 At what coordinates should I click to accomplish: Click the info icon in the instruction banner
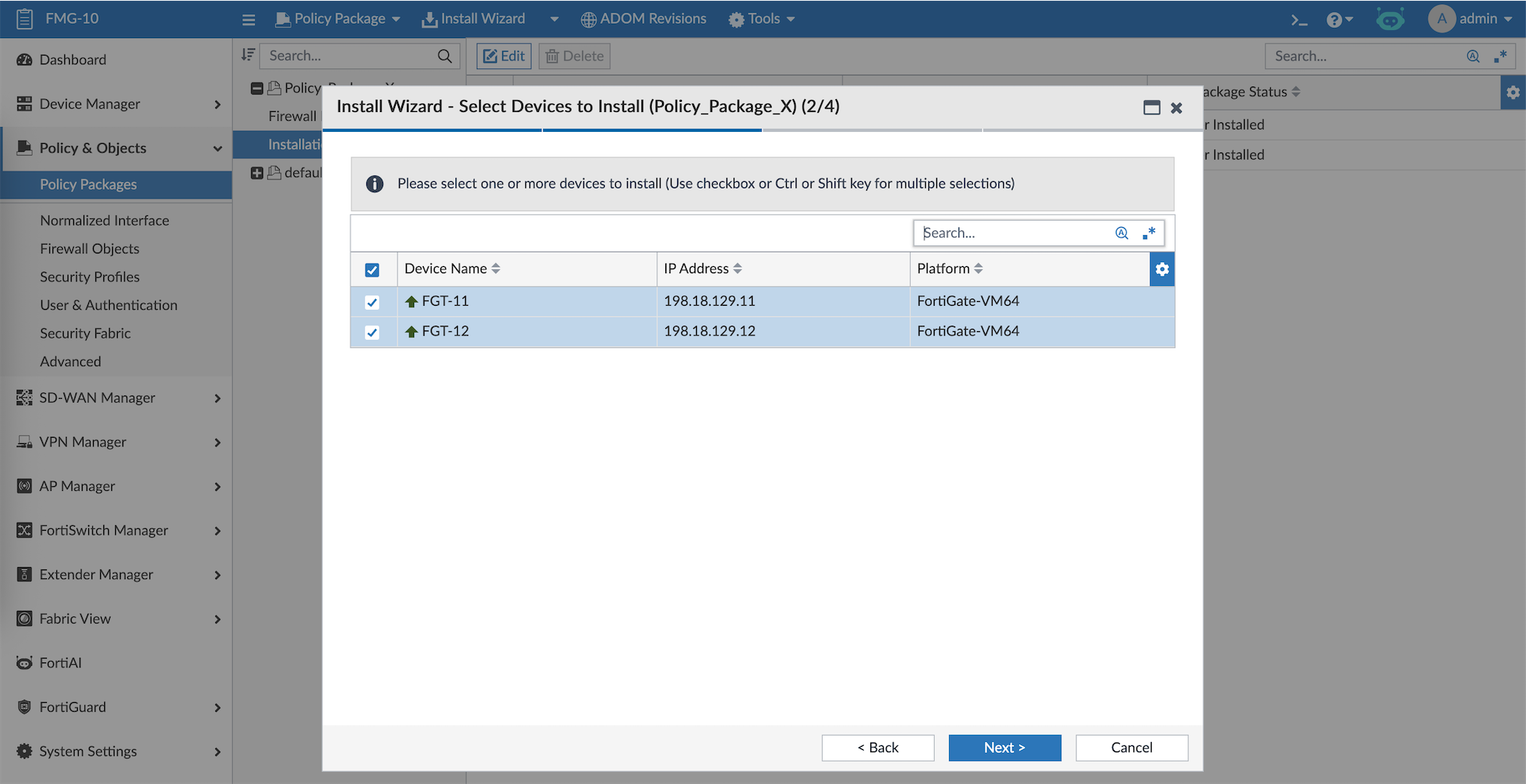tap(374, 184)
